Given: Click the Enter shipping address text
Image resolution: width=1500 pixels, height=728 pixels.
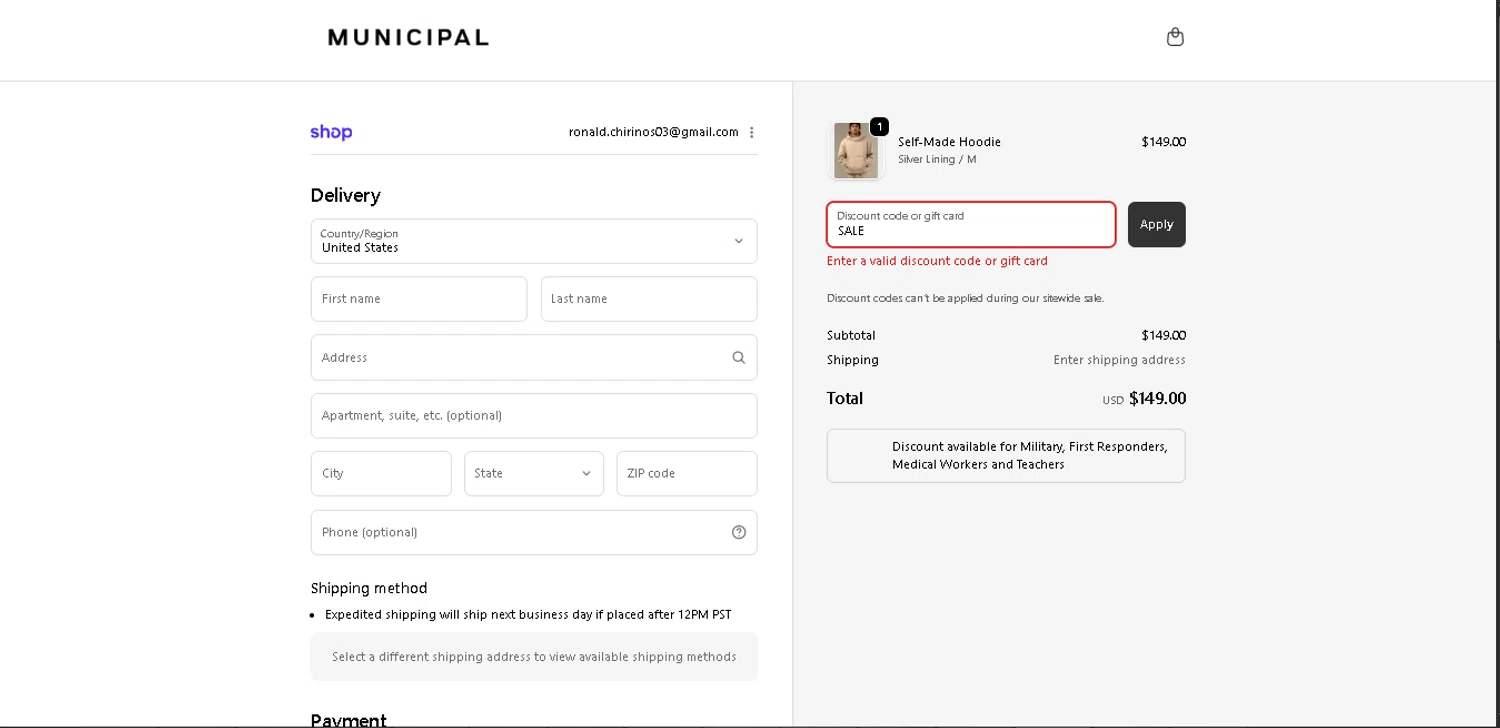Looking at the screenshot, I should [1119, 360].
